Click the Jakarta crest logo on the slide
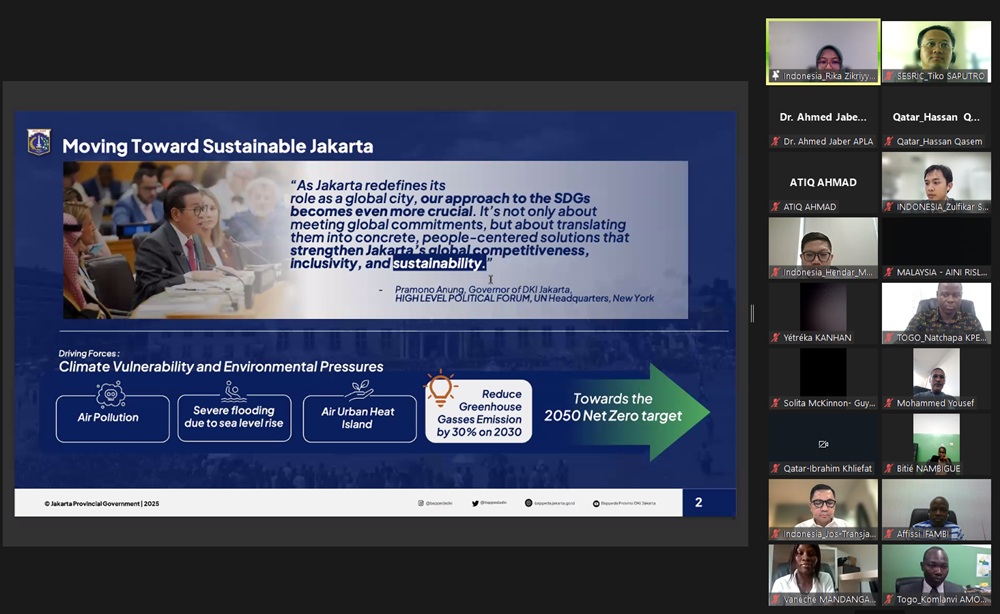 39,142
